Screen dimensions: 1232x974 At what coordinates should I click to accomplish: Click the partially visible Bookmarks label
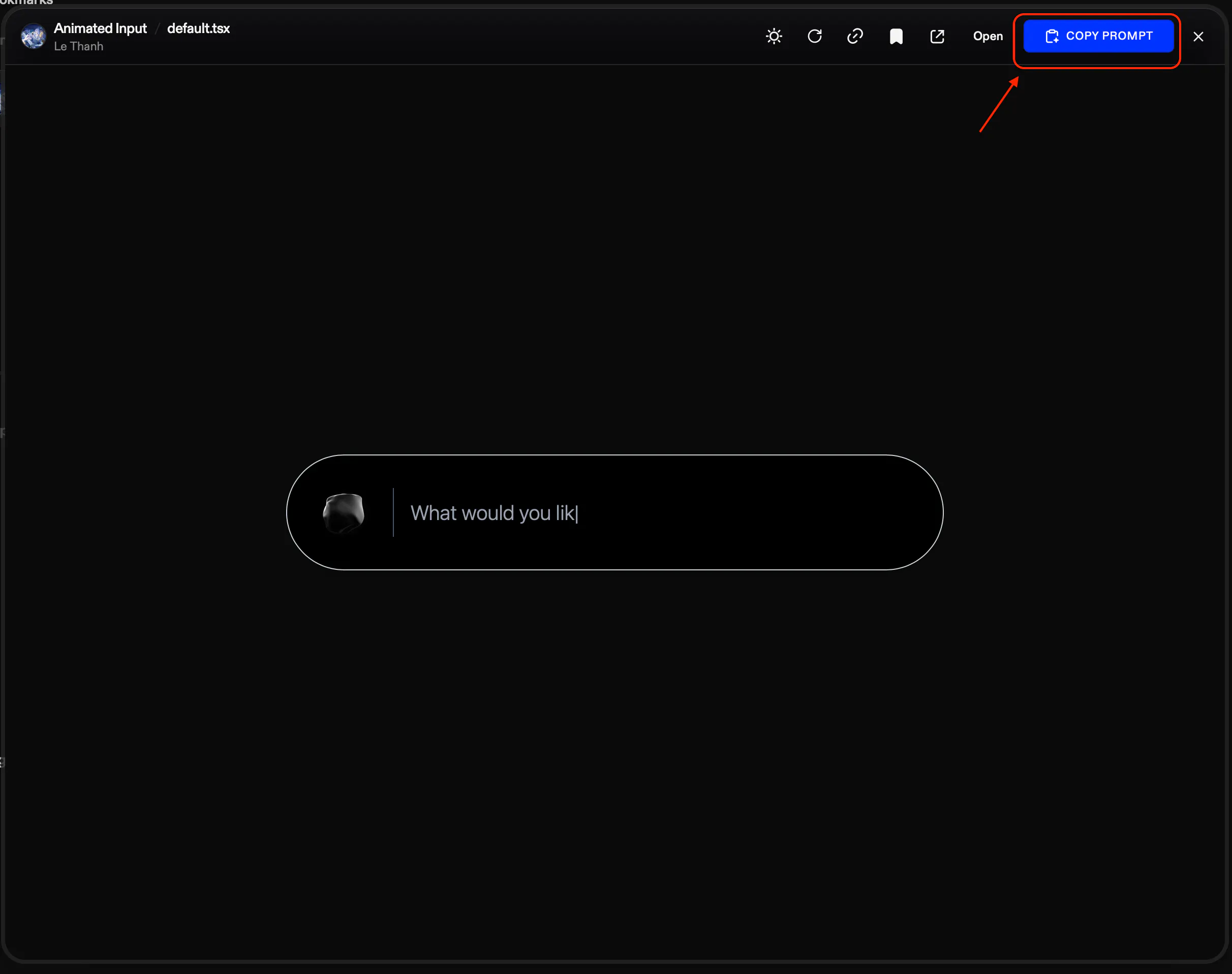coord(26,2)
